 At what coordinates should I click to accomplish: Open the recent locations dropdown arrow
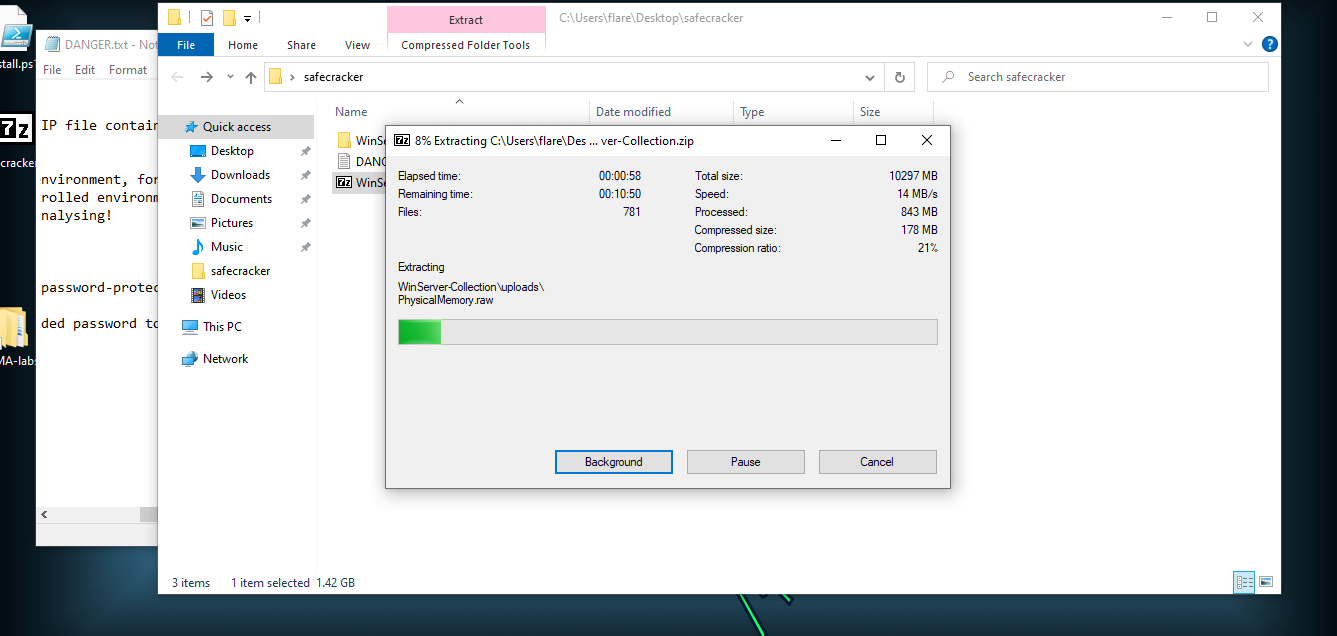click(x=229, y=77)
